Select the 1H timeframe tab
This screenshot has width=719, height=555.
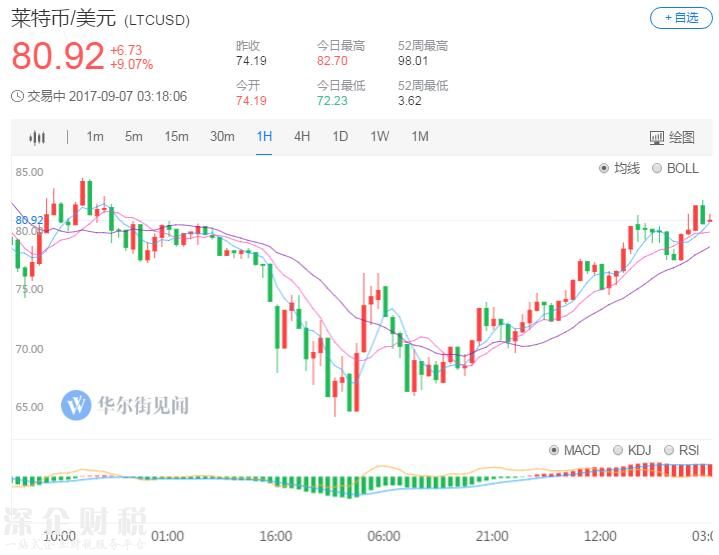[x=264, y=137]
